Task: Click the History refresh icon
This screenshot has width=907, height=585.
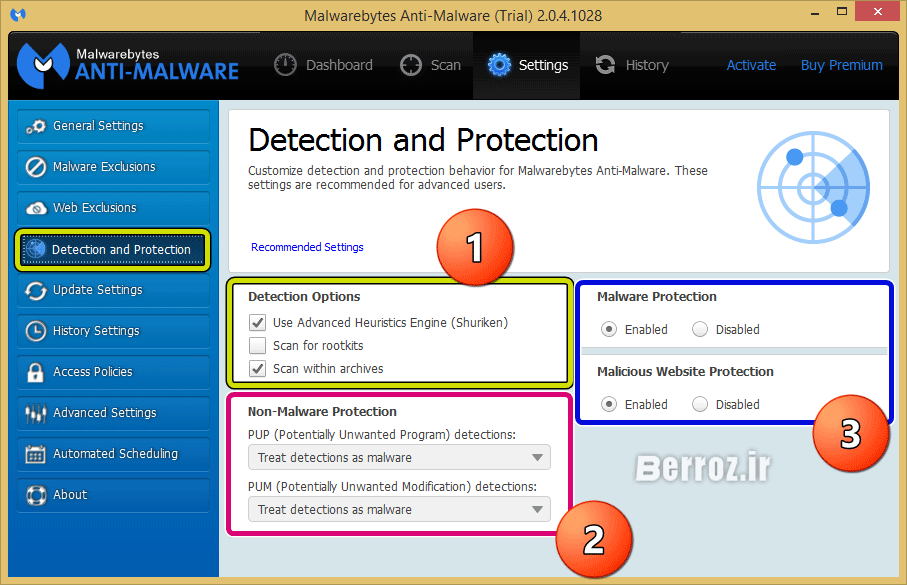Action: (605, 65)
